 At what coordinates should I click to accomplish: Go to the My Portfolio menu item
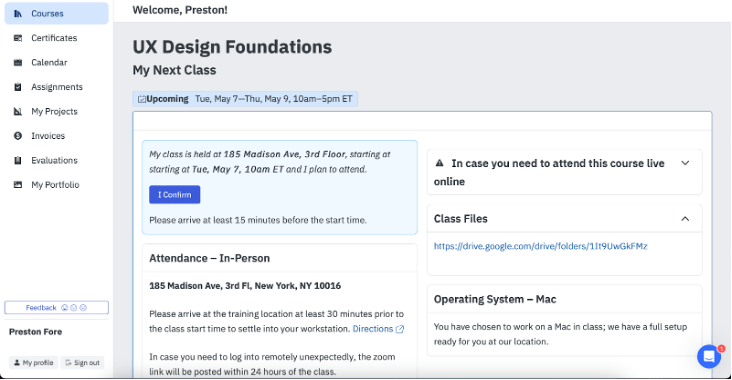56,185
